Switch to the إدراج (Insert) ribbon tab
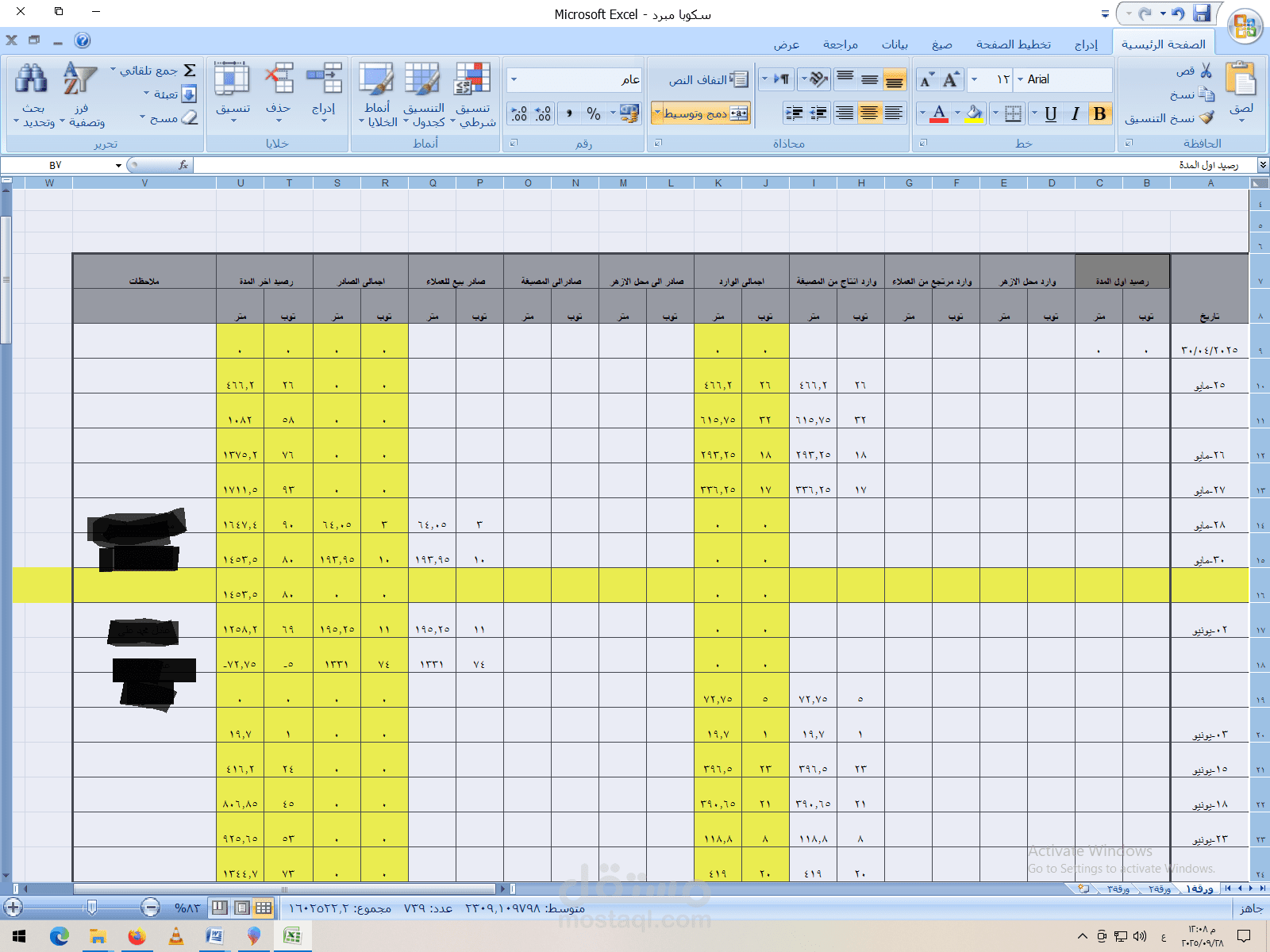 click(x=1086, y=44)
